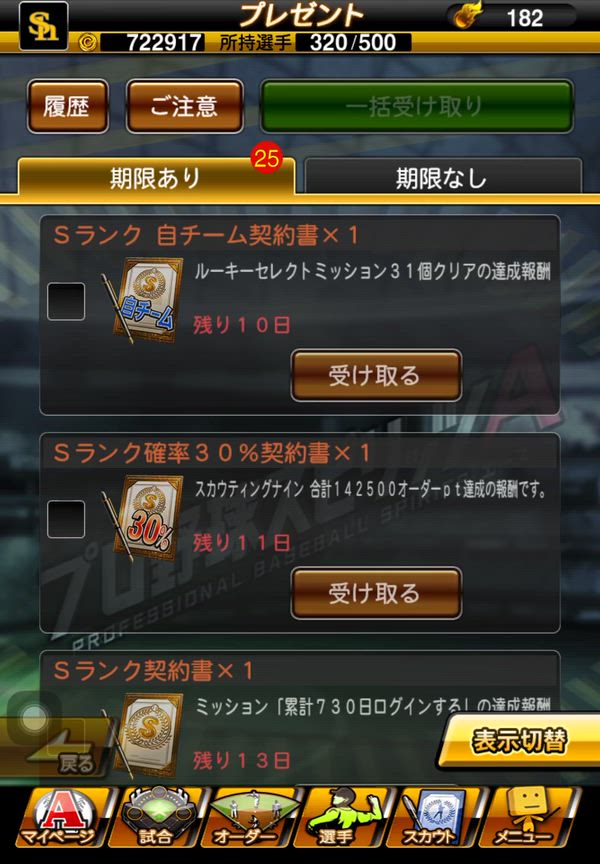Open the オーダー field icon

[x=251, y=818]
